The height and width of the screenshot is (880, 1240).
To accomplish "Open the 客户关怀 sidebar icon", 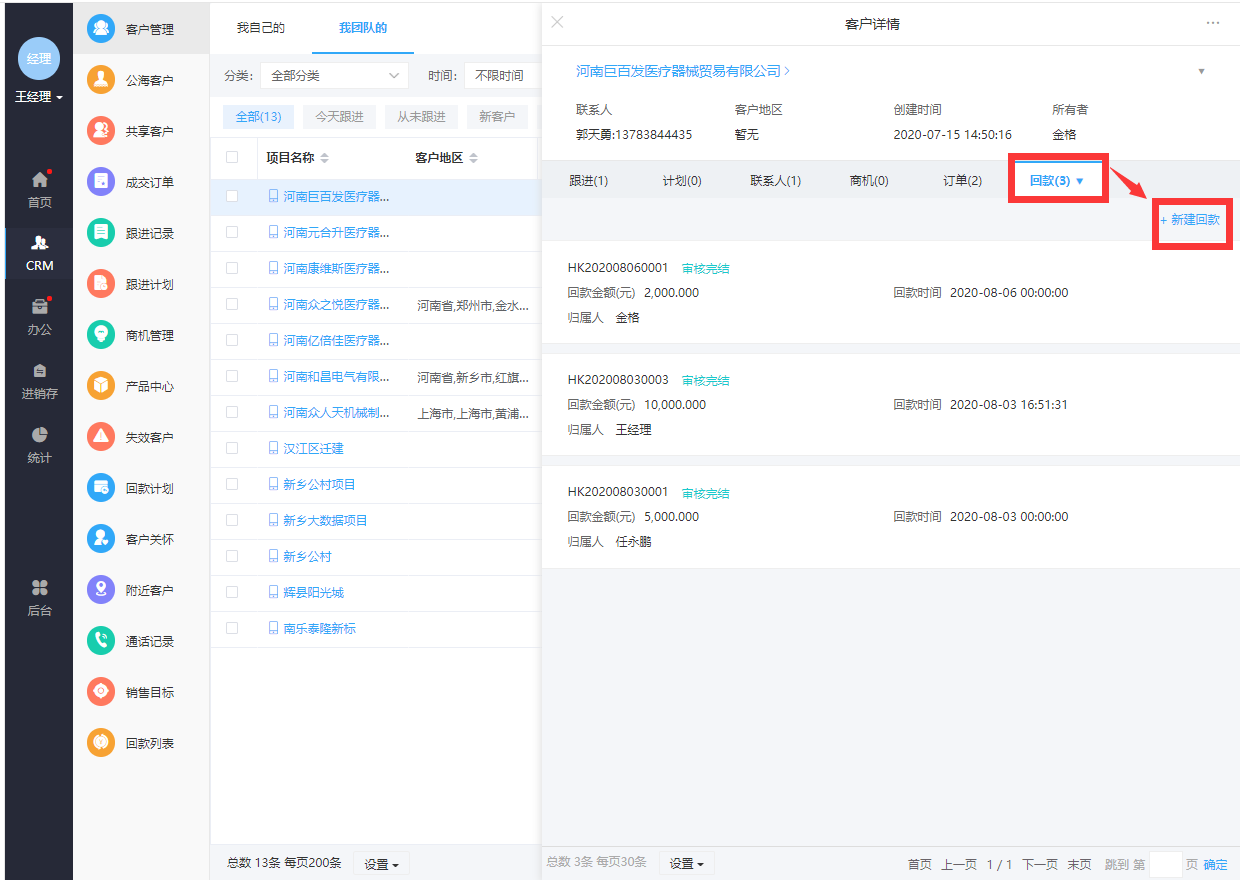I will [x=100, y=538].
